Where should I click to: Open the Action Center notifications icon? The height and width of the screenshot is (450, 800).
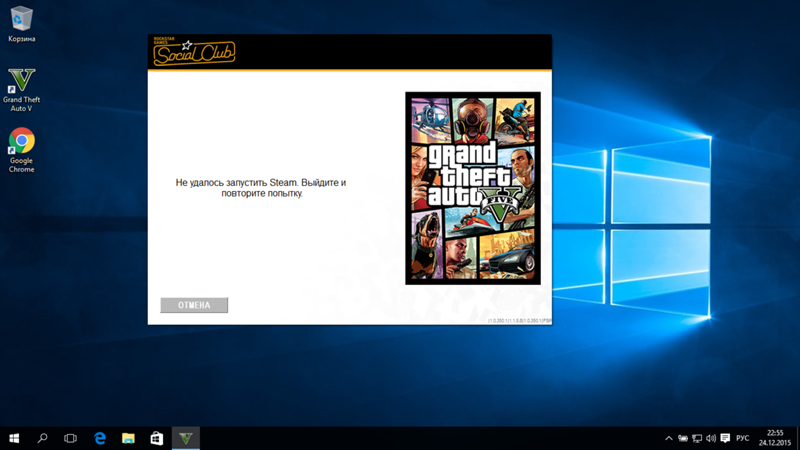[725, 438]
